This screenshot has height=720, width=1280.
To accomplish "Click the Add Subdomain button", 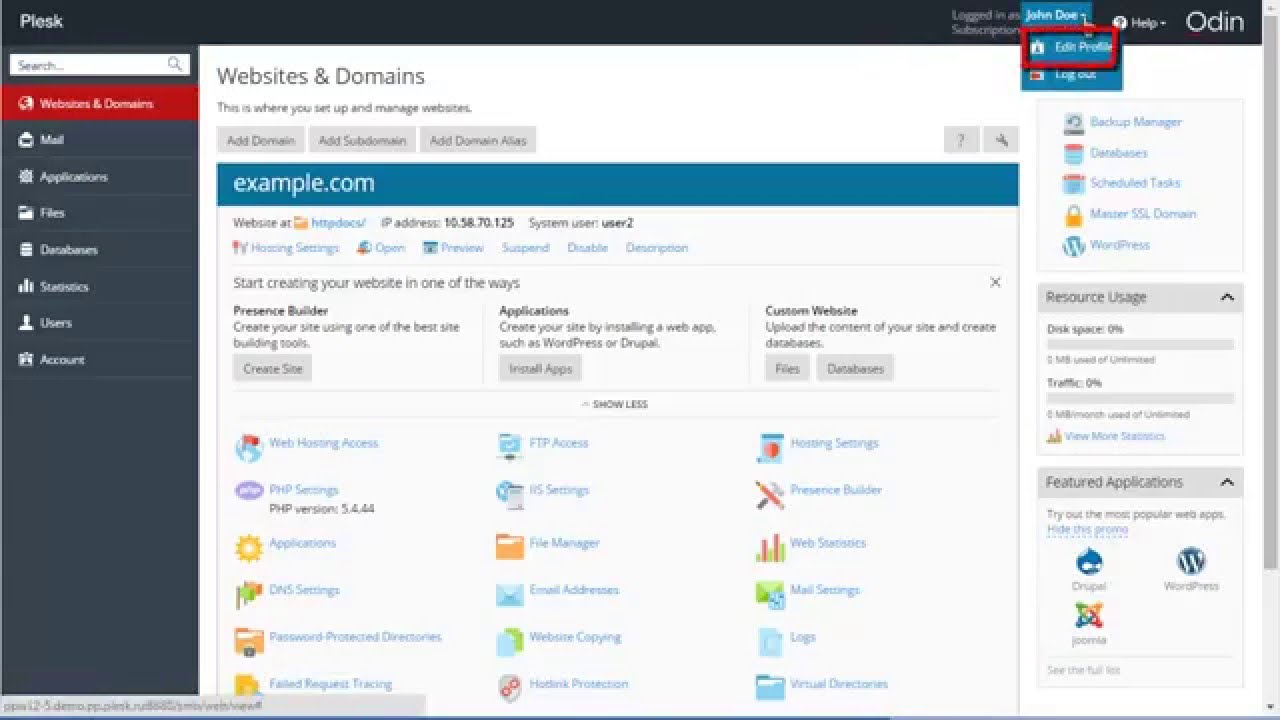I will (x=362, y=141).
